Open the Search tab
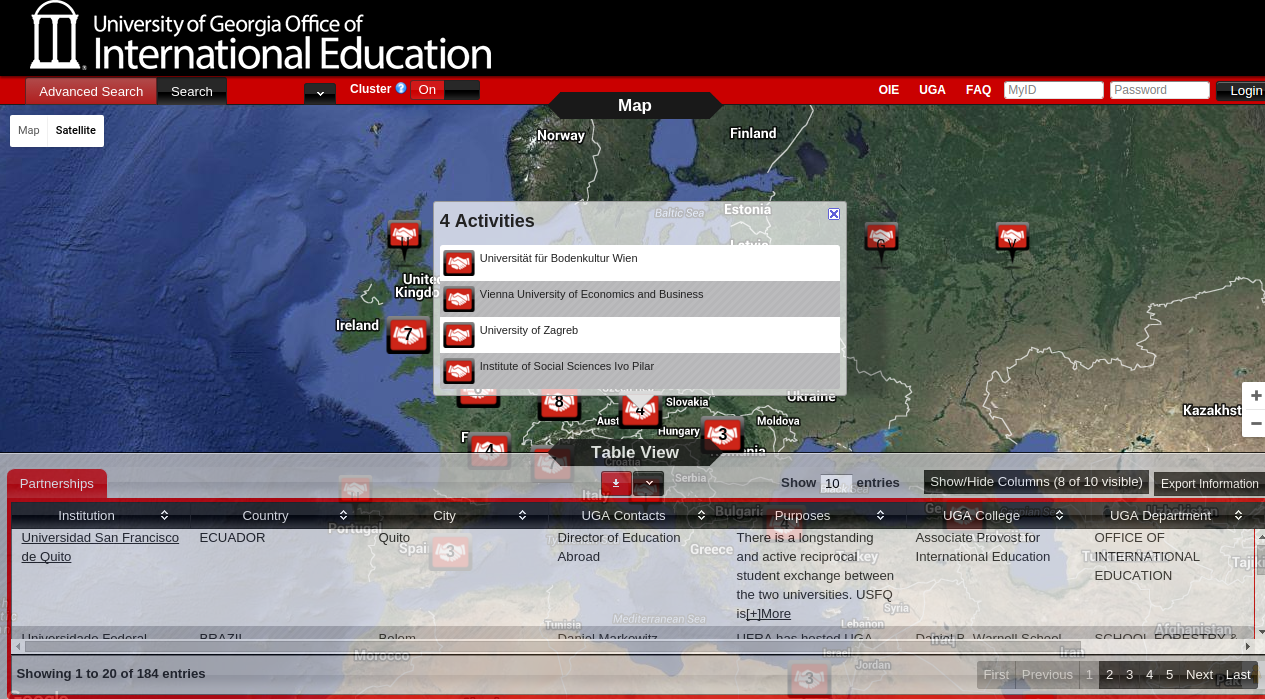Image resolution: width=1265 pixels, height=699 pixels. [x=192, y=91]
